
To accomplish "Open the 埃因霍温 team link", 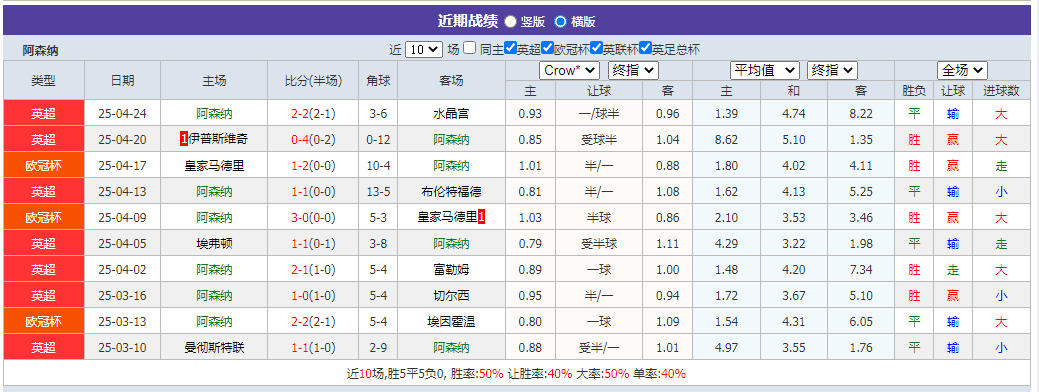I will 451,322.
